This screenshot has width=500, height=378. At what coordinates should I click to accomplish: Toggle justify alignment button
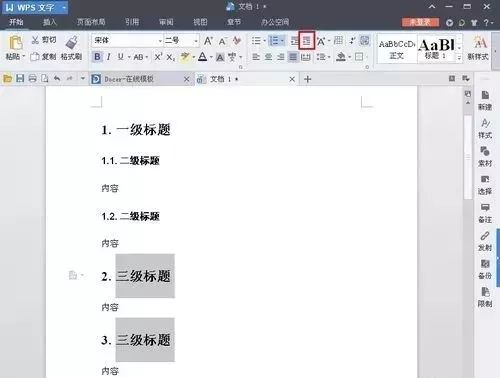click(x=293, y=57)
